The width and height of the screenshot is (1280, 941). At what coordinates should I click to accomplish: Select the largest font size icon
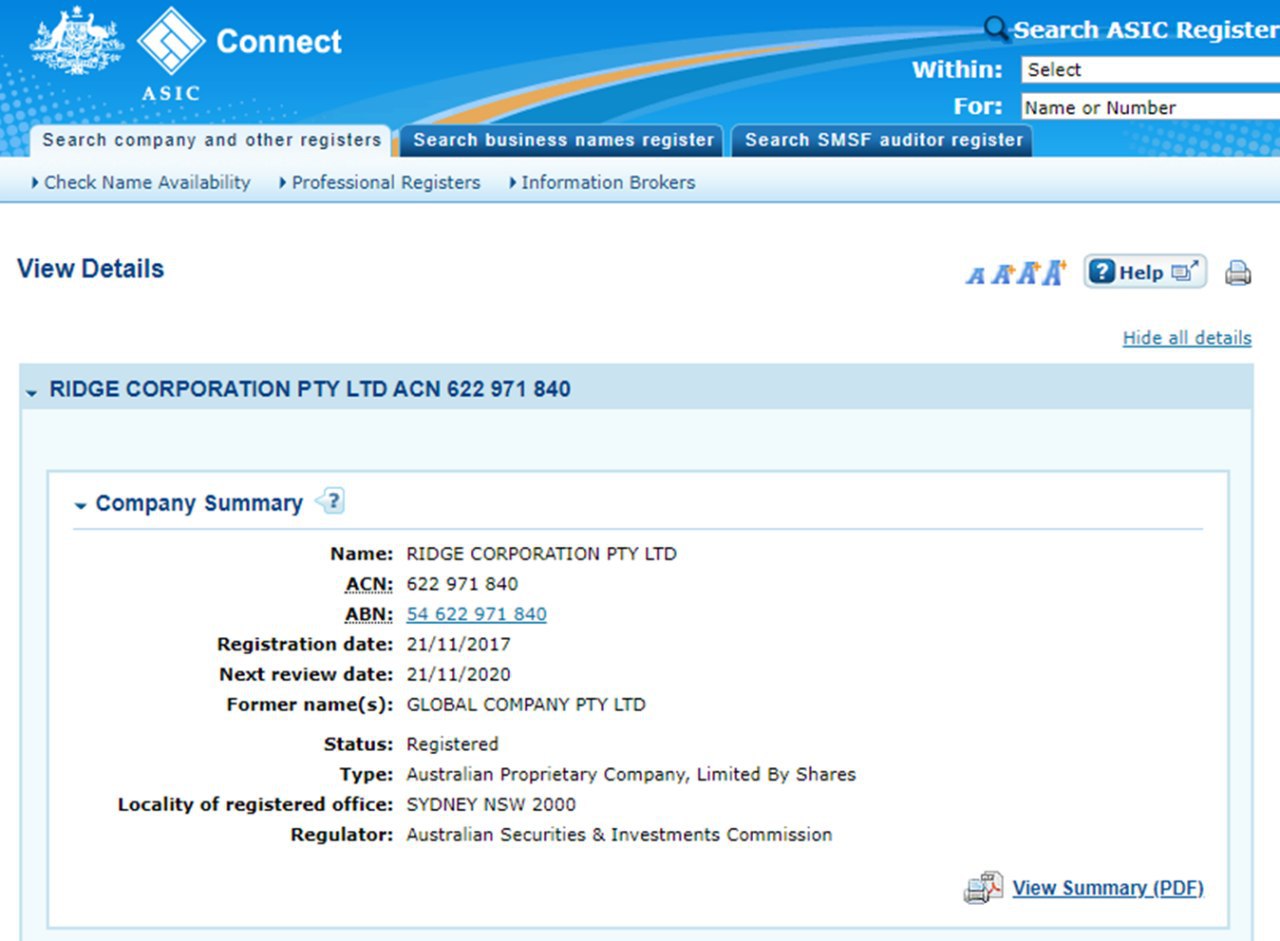pos(1054,272)
